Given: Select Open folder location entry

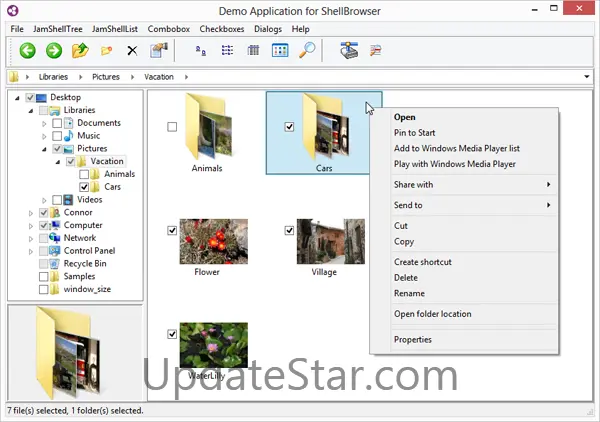Looking at the screenshot, I should (433, 314).
